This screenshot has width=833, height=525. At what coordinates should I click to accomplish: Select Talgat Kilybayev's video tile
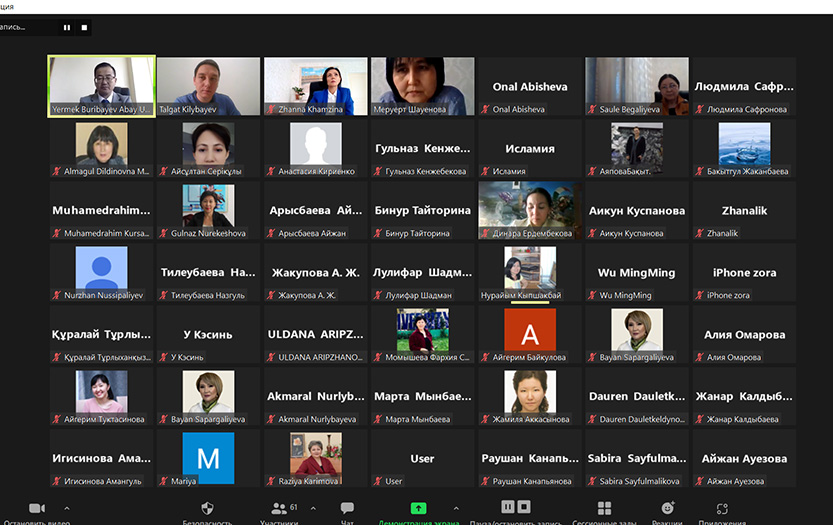[x=208, y=86]
